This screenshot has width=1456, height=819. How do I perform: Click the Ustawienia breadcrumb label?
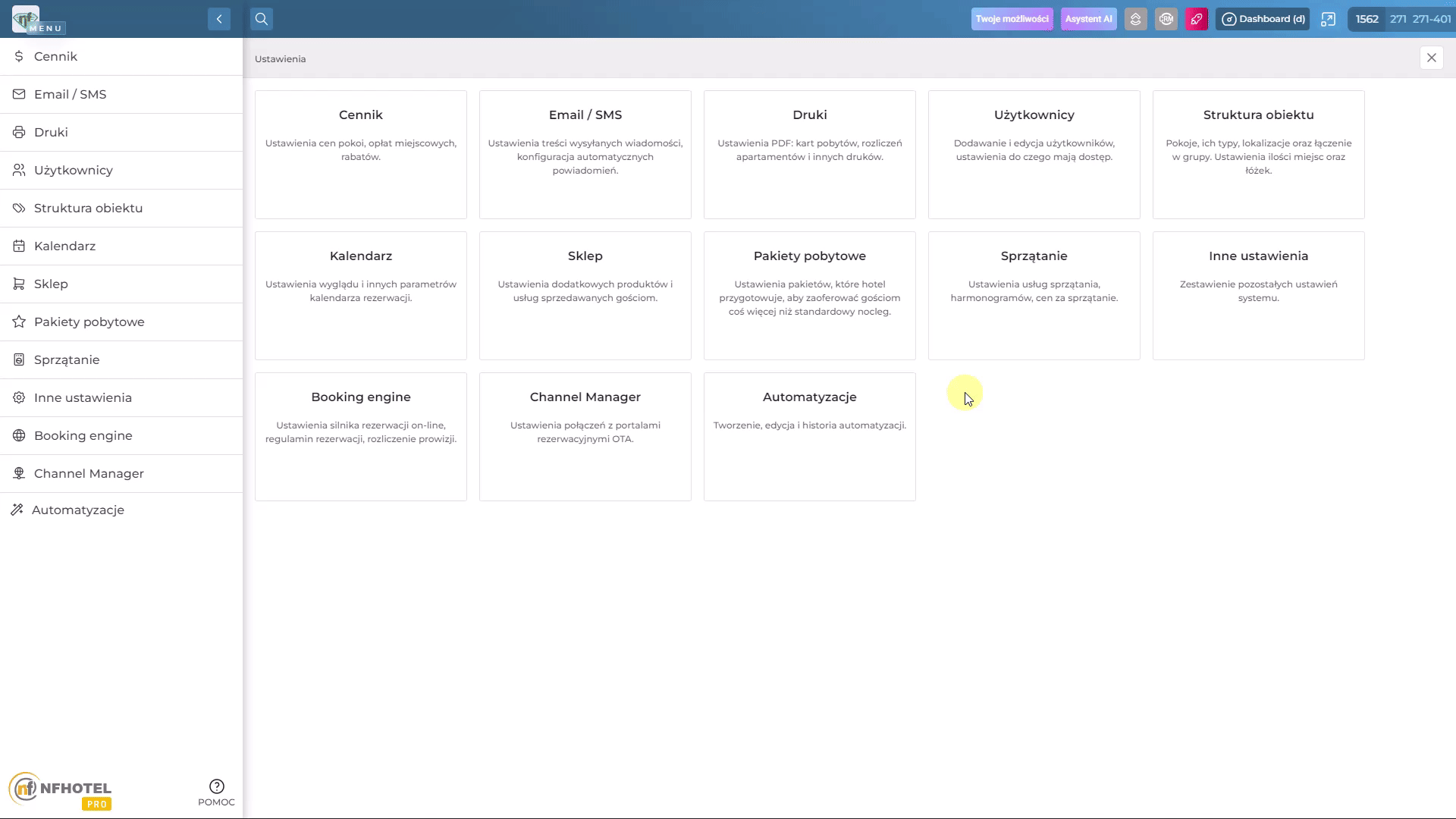pos(281,59)
